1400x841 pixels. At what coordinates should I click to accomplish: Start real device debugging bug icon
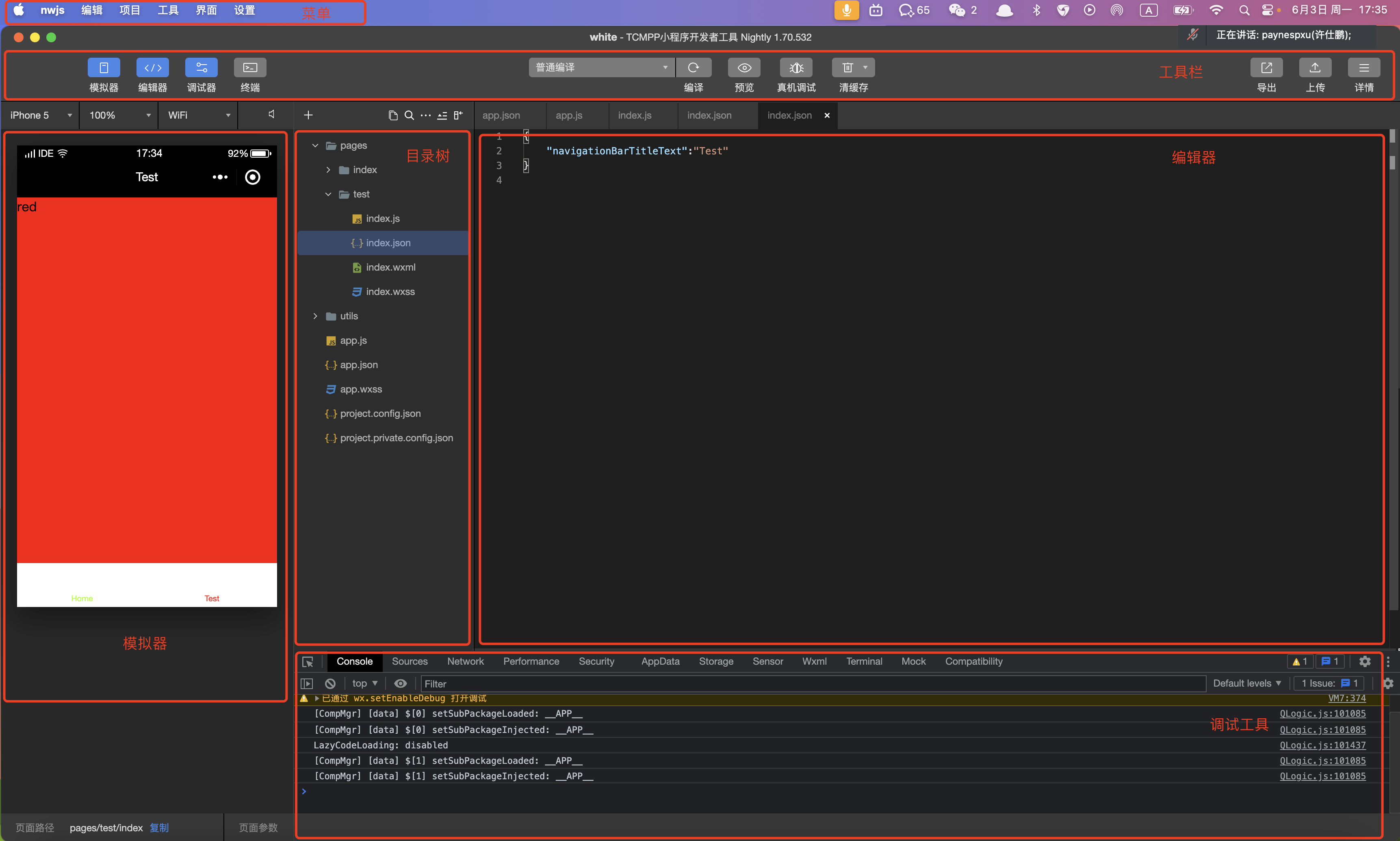click(796, 67)
